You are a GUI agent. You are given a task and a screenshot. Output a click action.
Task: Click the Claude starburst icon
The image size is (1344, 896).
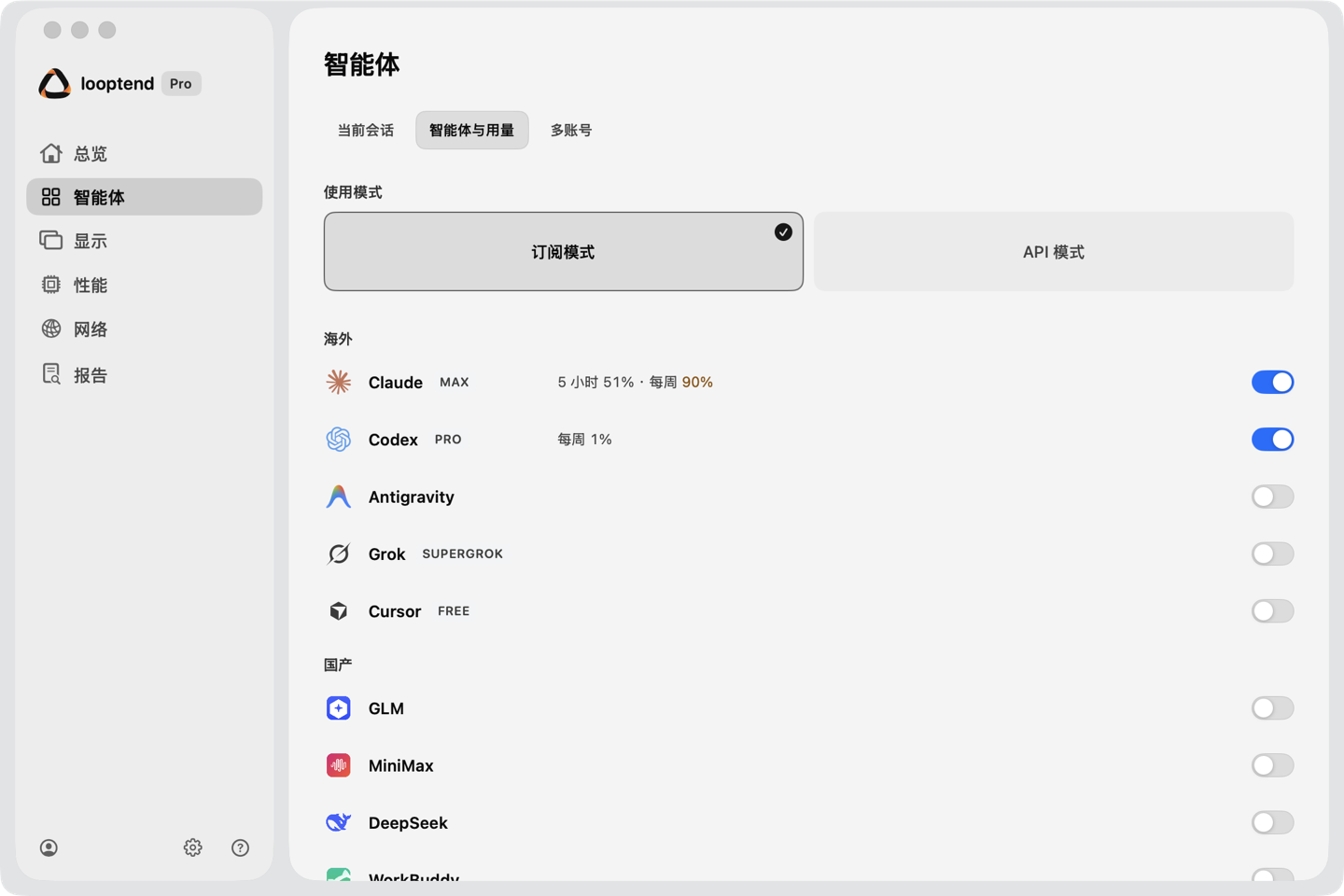(x=339, y=382)
